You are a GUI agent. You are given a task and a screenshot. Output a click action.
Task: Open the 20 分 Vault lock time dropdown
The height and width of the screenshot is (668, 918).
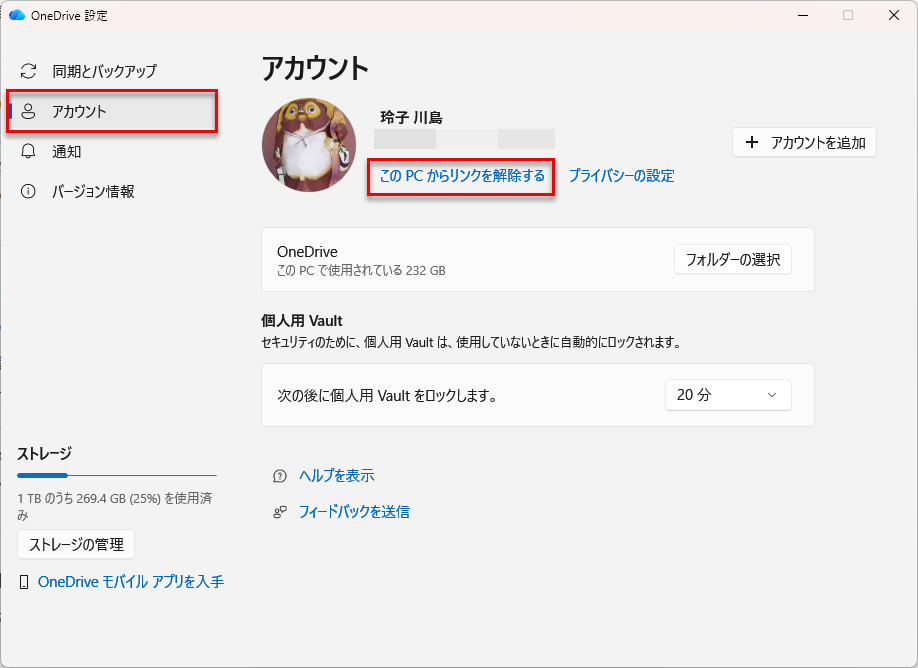point(727,395)
